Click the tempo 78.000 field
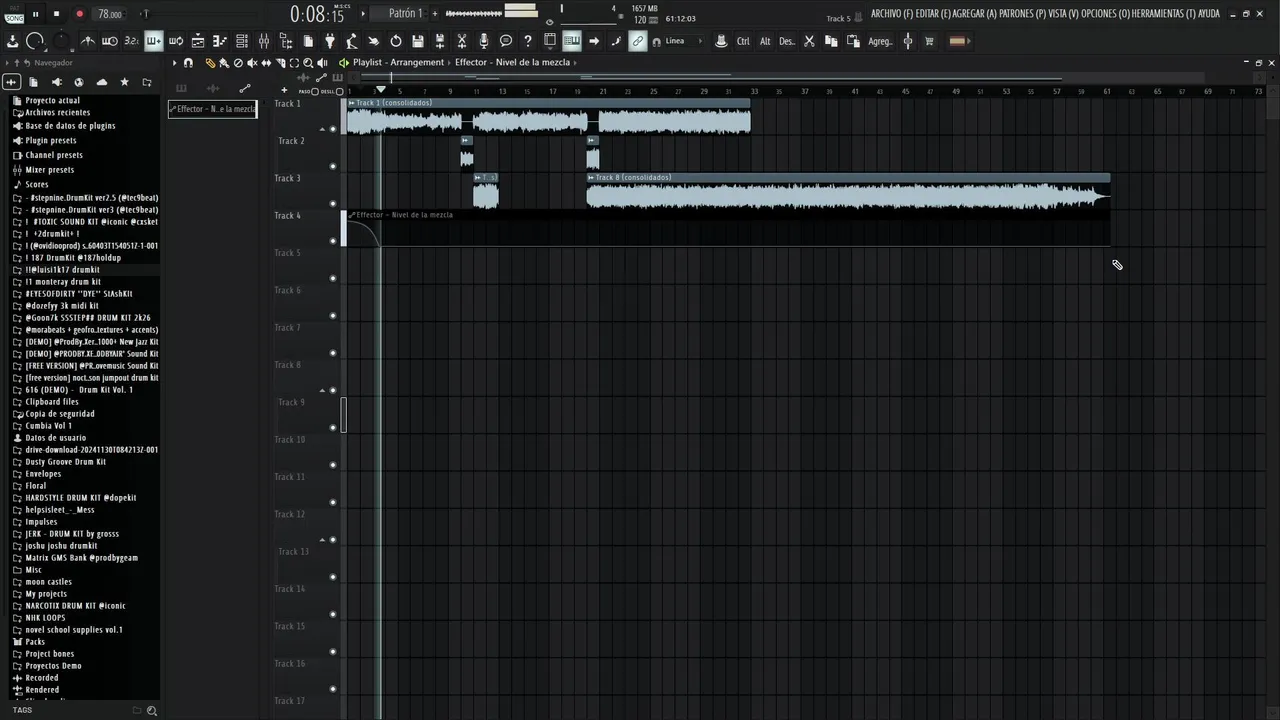 pos(110,14)
